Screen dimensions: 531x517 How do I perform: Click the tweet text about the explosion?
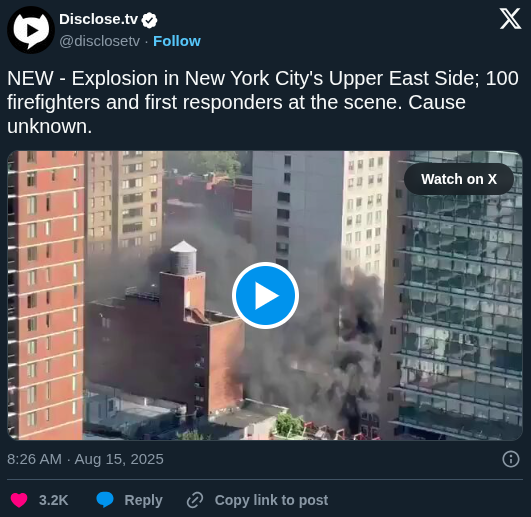pyautogui.click(x=263, y=102)
